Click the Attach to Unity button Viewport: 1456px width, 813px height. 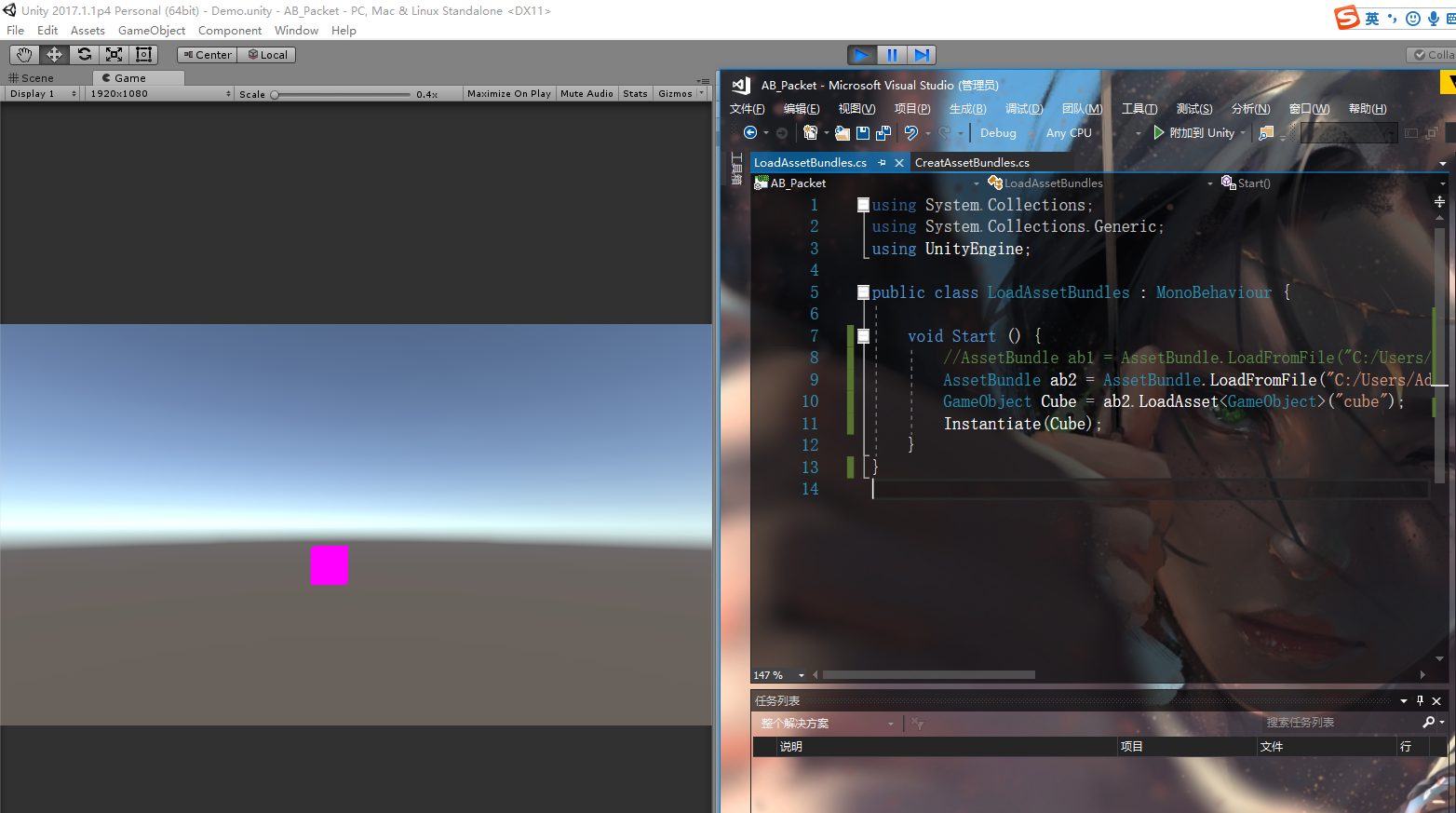click(x=1195, y=133)
